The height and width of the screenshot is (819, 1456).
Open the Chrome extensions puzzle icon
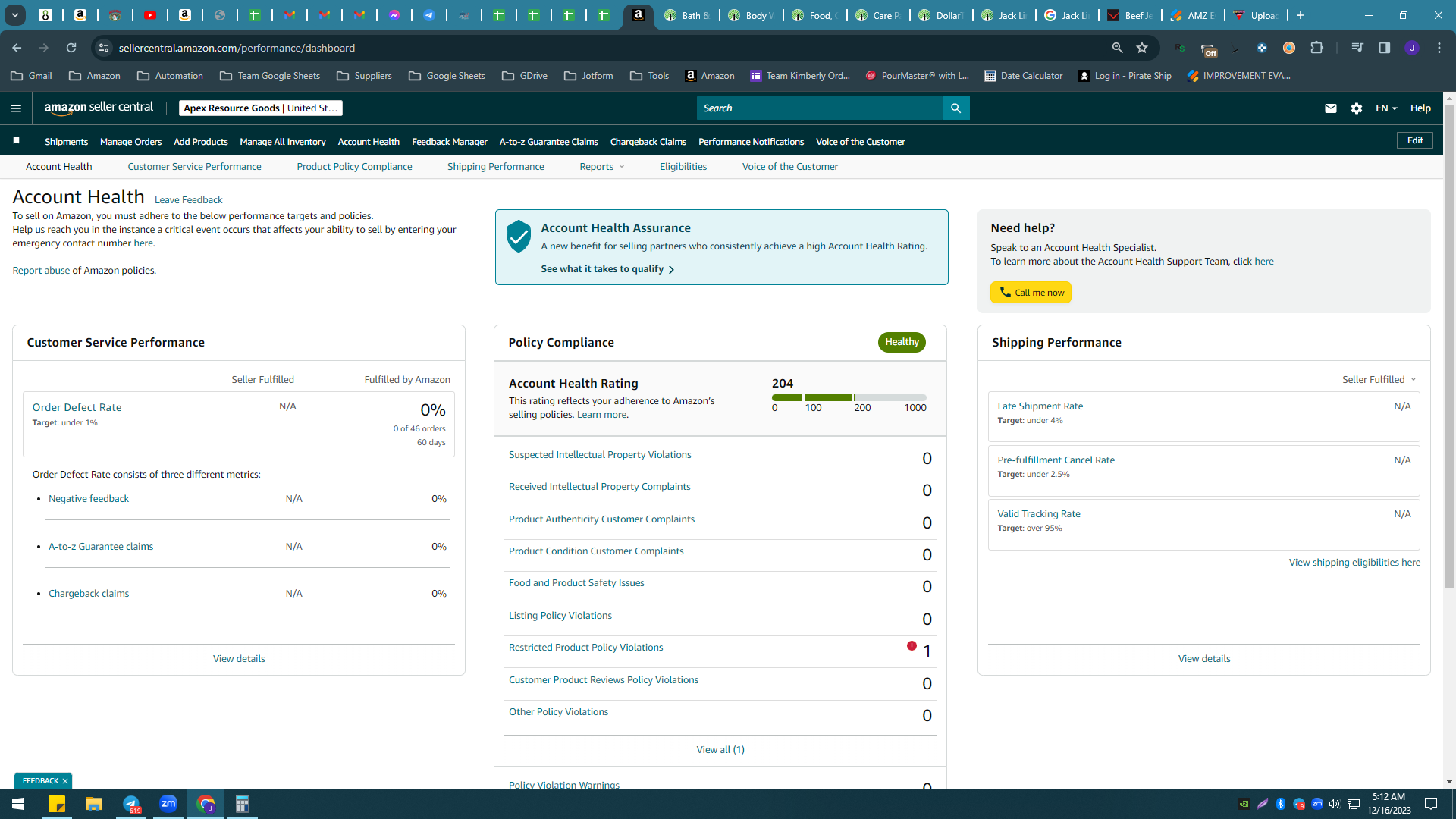point(1317,48)
